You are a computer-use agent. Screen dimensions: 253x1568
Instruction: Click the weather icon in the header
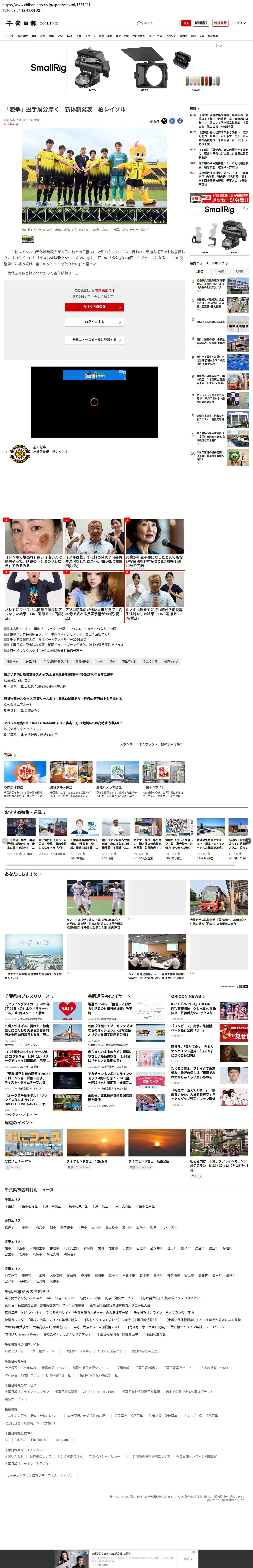click(140, 23)
